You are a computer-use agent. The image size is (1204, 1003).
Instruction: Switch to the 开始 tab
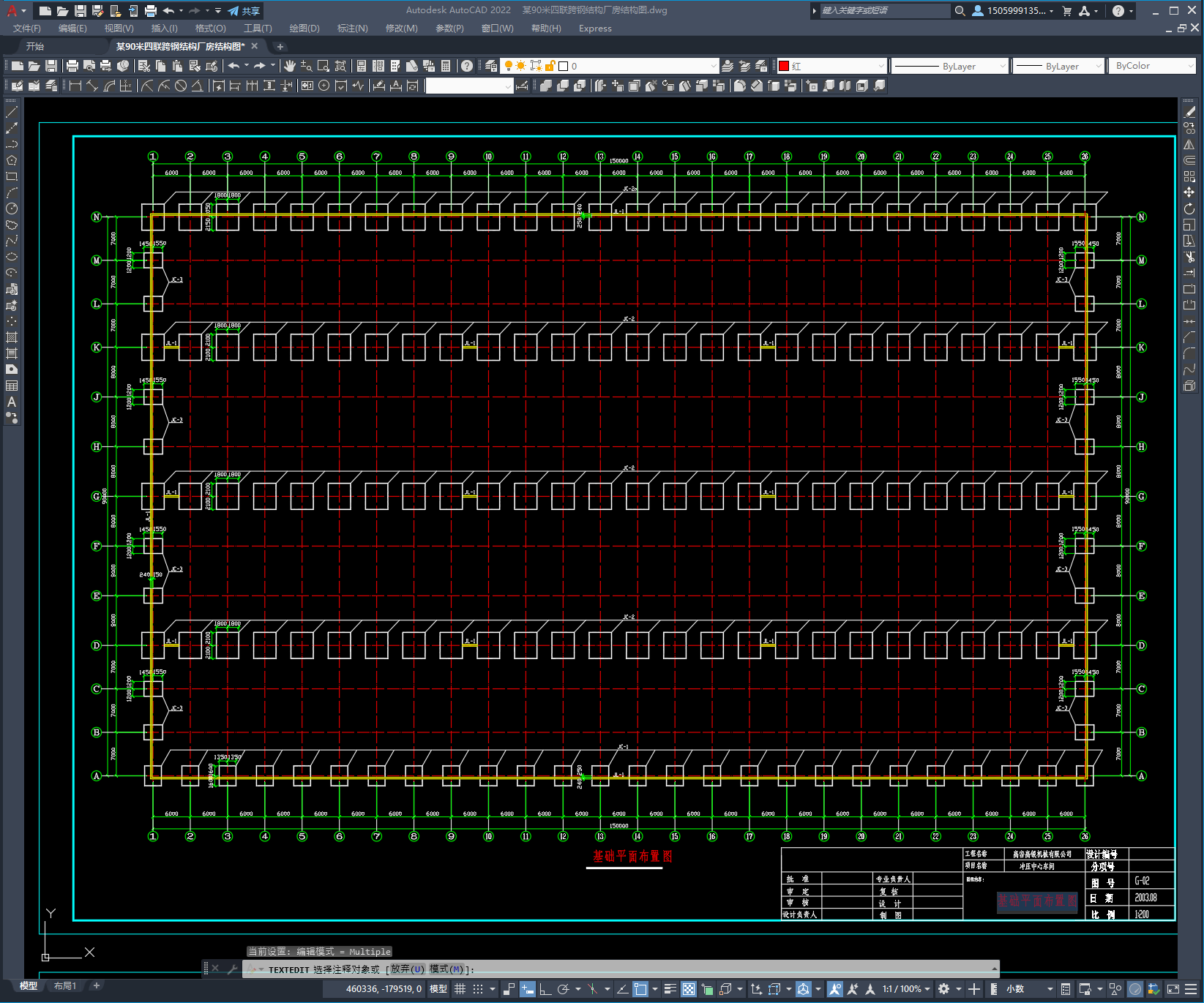tap(35, 46)
